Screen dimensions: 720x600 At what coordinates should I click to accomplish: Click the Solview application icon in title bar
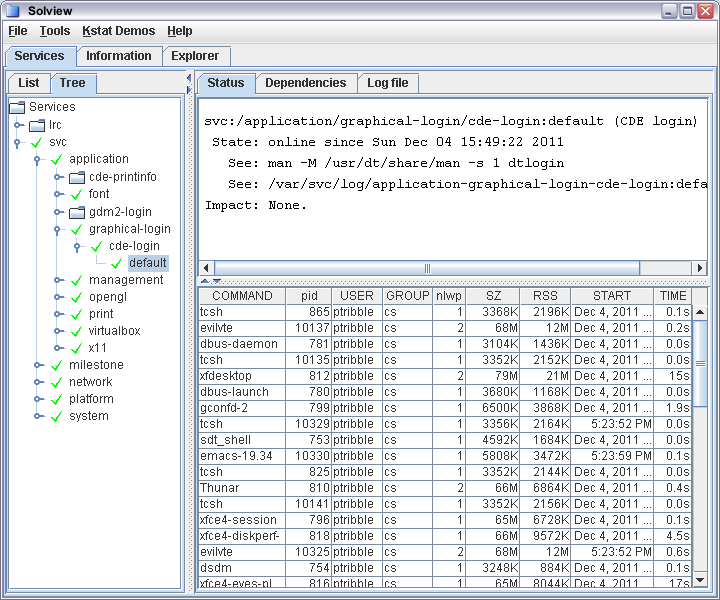click(13, 11)
